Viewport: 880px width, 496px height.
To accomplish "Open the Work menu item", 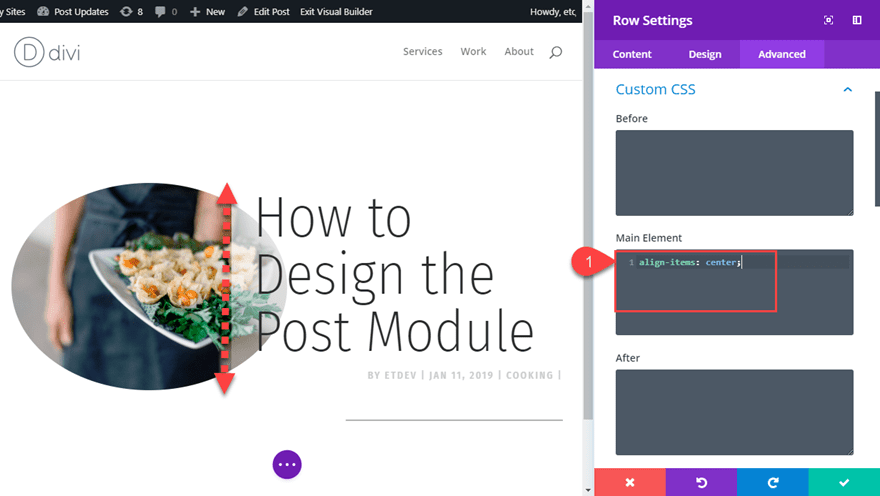I will tap(473, 52).
